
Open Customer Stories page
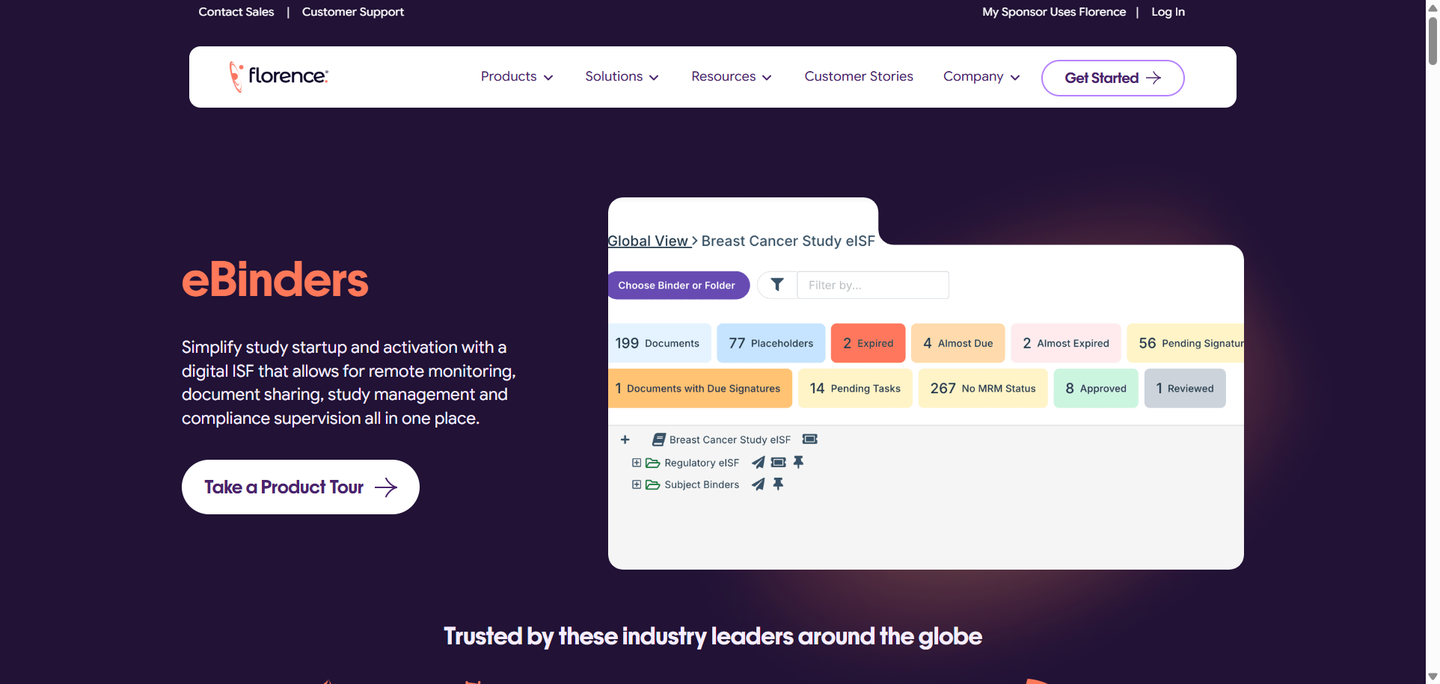[x=859, y=77]
